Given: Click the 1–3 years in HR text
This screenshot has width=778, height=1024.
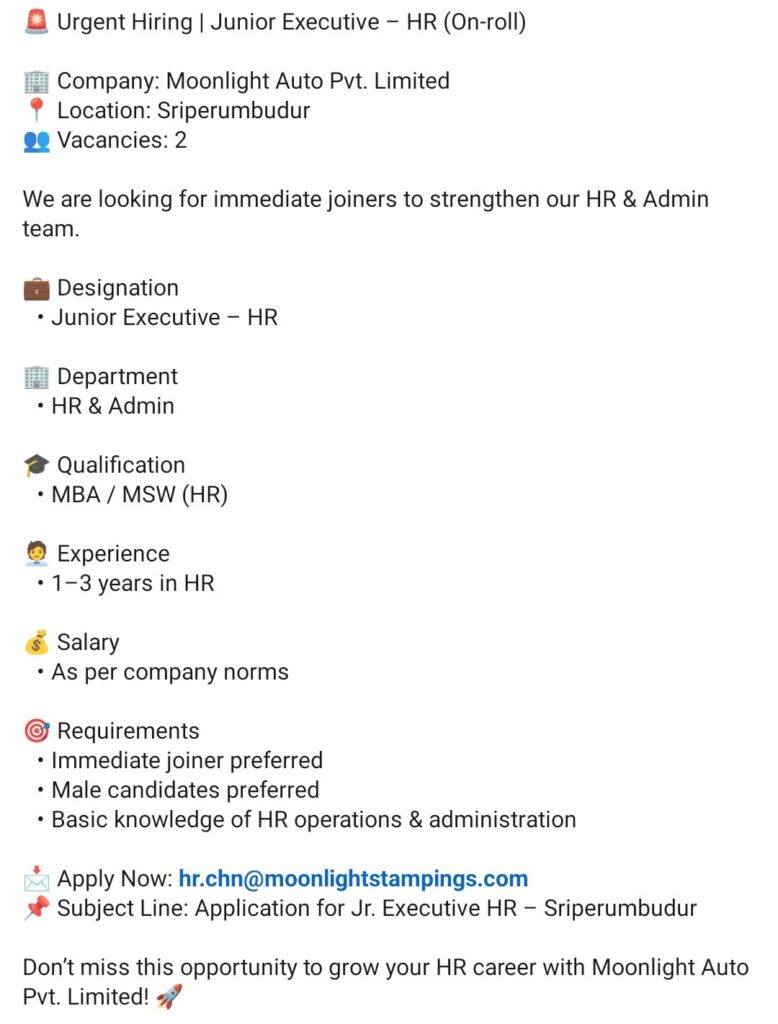Looking at the screenshot, I should 132,584.
